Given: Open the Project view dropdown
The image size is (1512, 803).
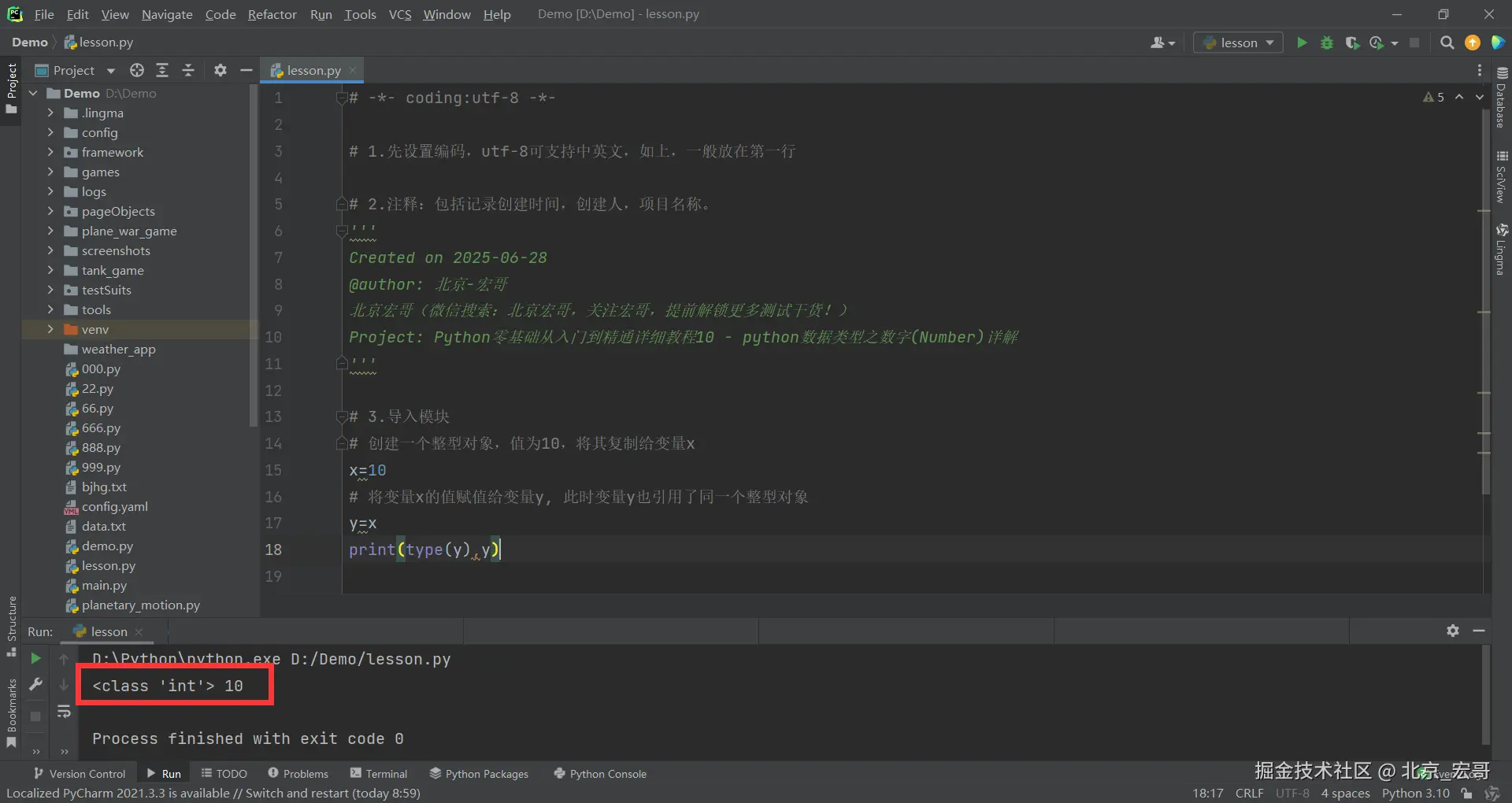Looking at the screenshot, I should (76, 70).
